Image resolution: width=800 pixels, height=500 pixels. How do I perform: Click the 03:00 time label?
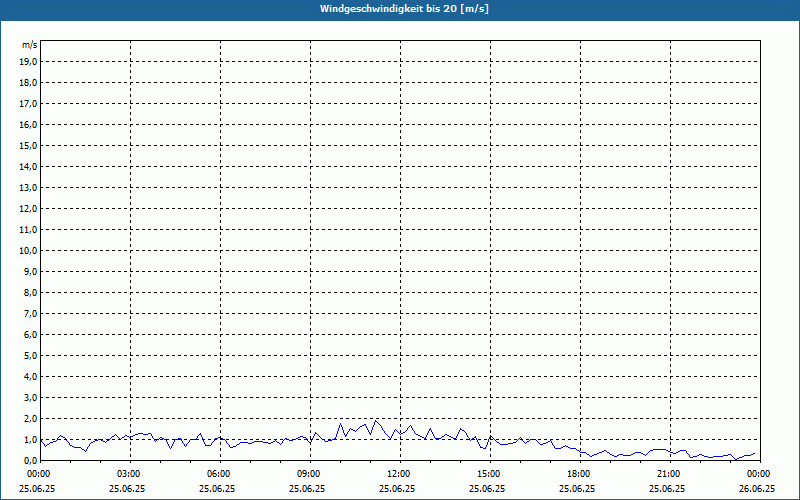(x=128, y=474)
